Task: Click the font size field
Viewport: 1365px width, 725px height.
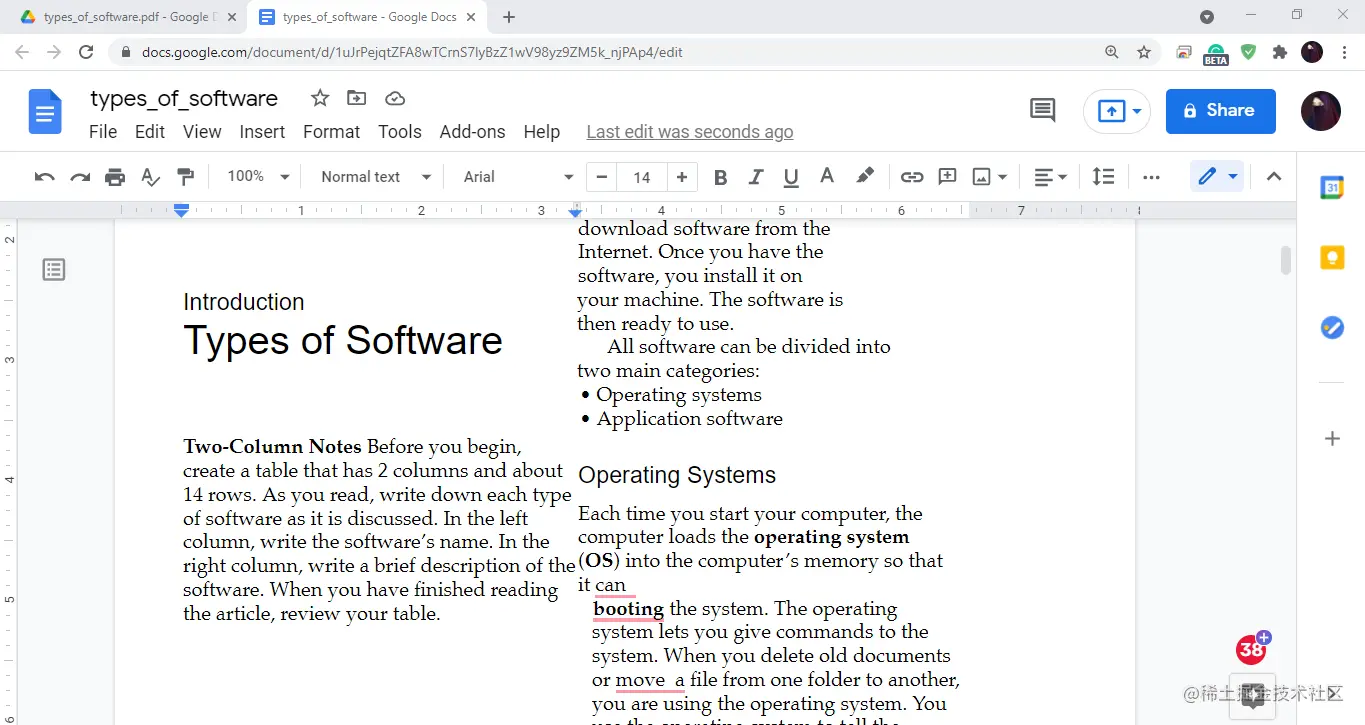Action: click(641, 177)
